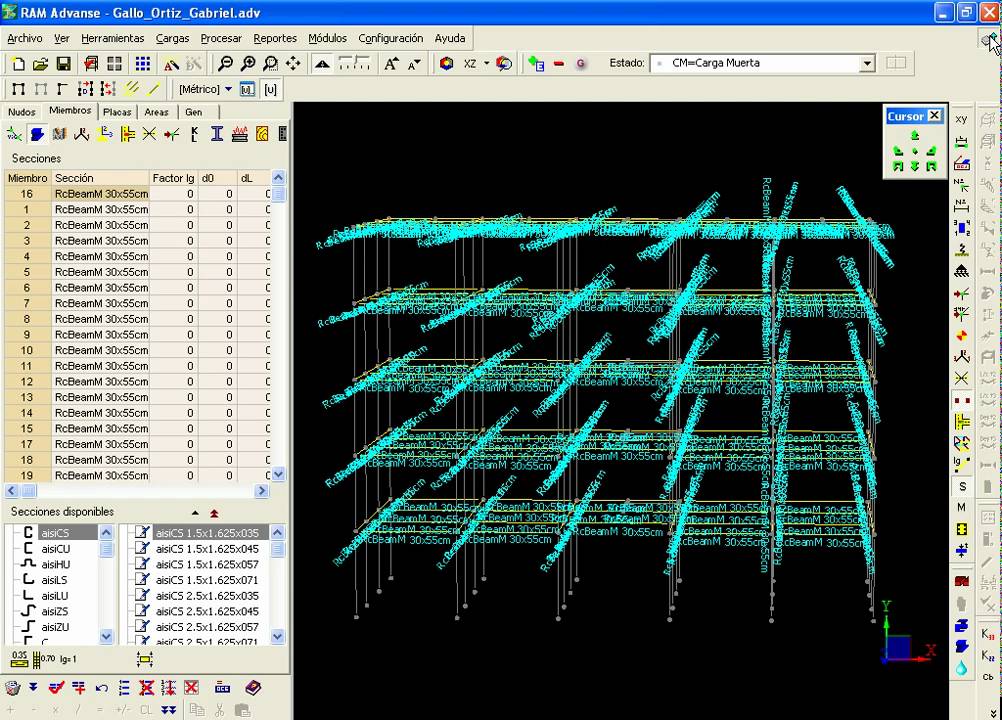Click the Sección column header
Image resolution: width=1002 pixels, height=720 pixels.
pos(101,178)
